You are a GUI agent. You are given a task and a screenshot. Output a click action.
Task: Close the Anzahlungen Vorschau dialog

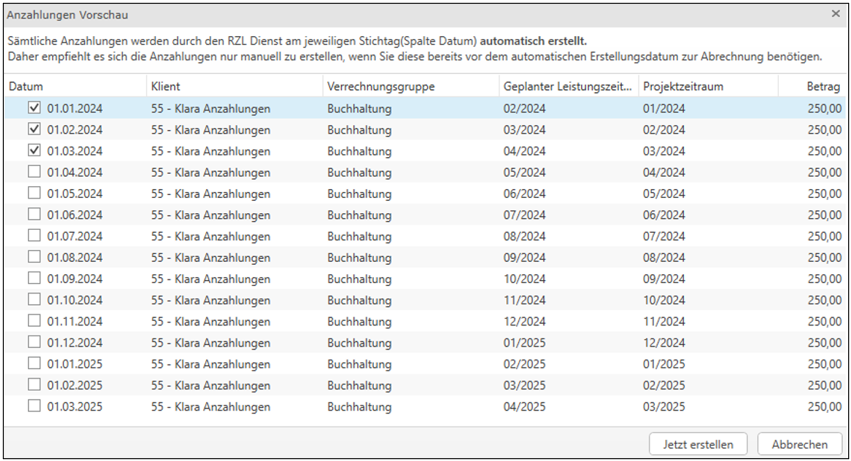coord(835,15)
